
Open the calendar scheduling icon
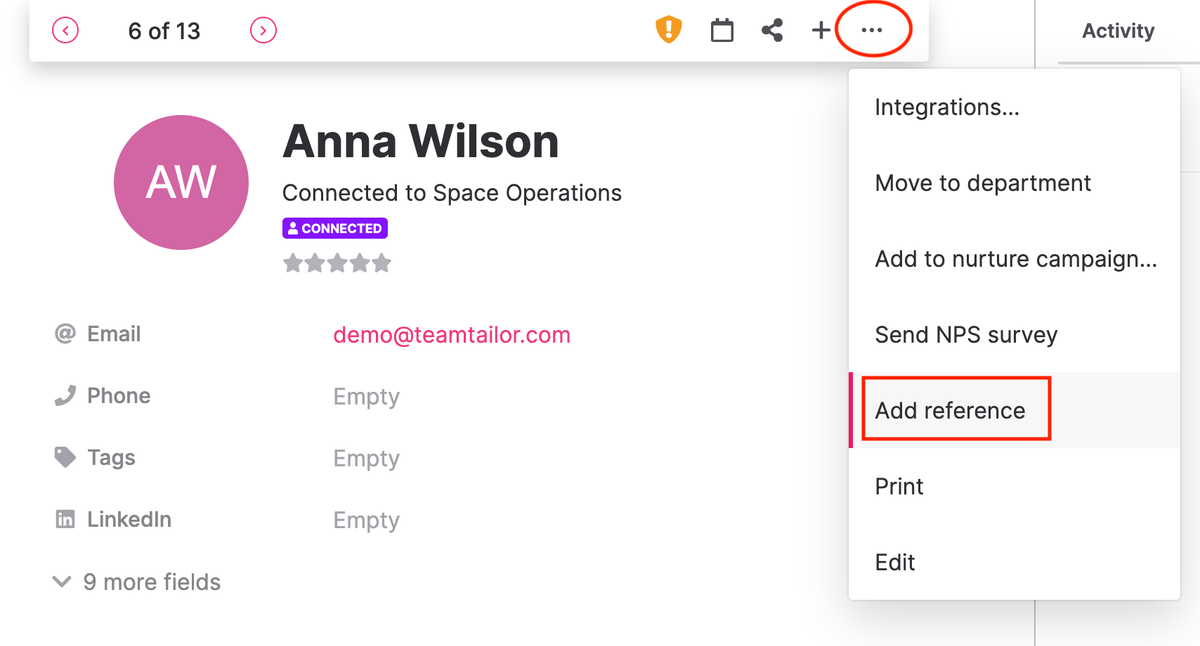coord(722,31)
